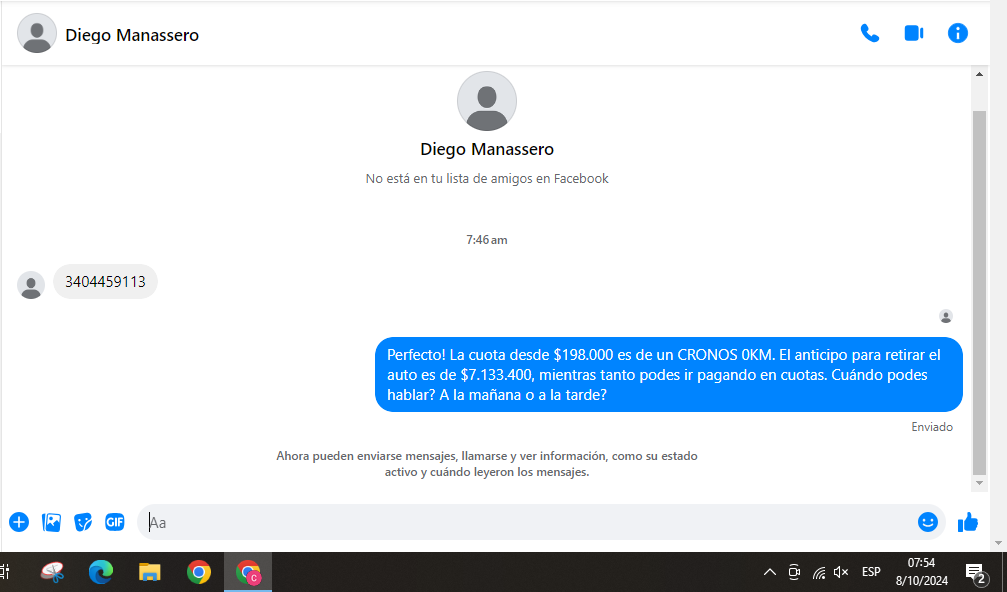Show hidden system tray icons
Viewport: 1007px width, 592px height.
pyautogui.click(x=769, y=572)
